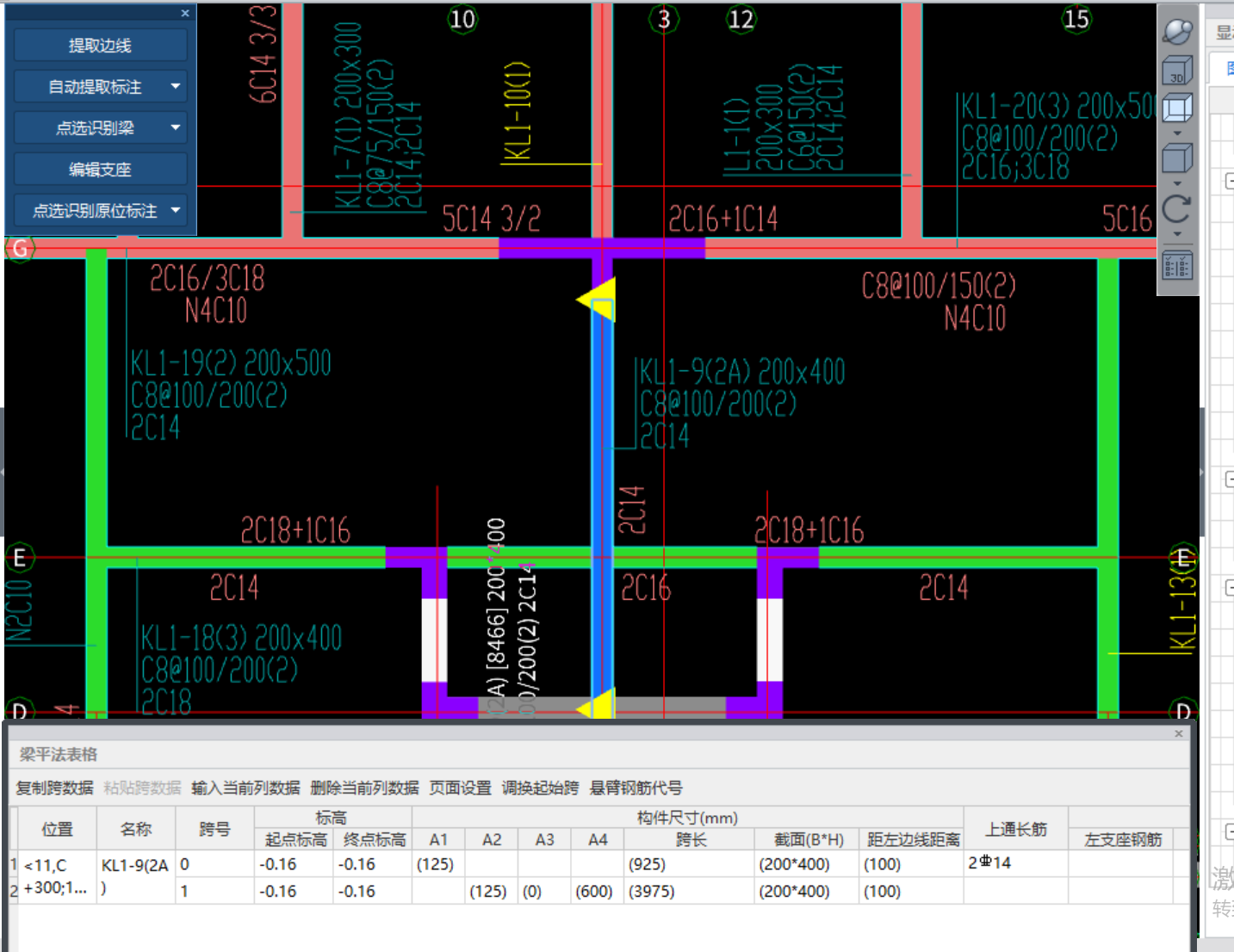The height and width of the screenshot is (952, 1234).
Task: Click 删除当前列数据 in the table toolbar
Action: [x=364, y=788]
